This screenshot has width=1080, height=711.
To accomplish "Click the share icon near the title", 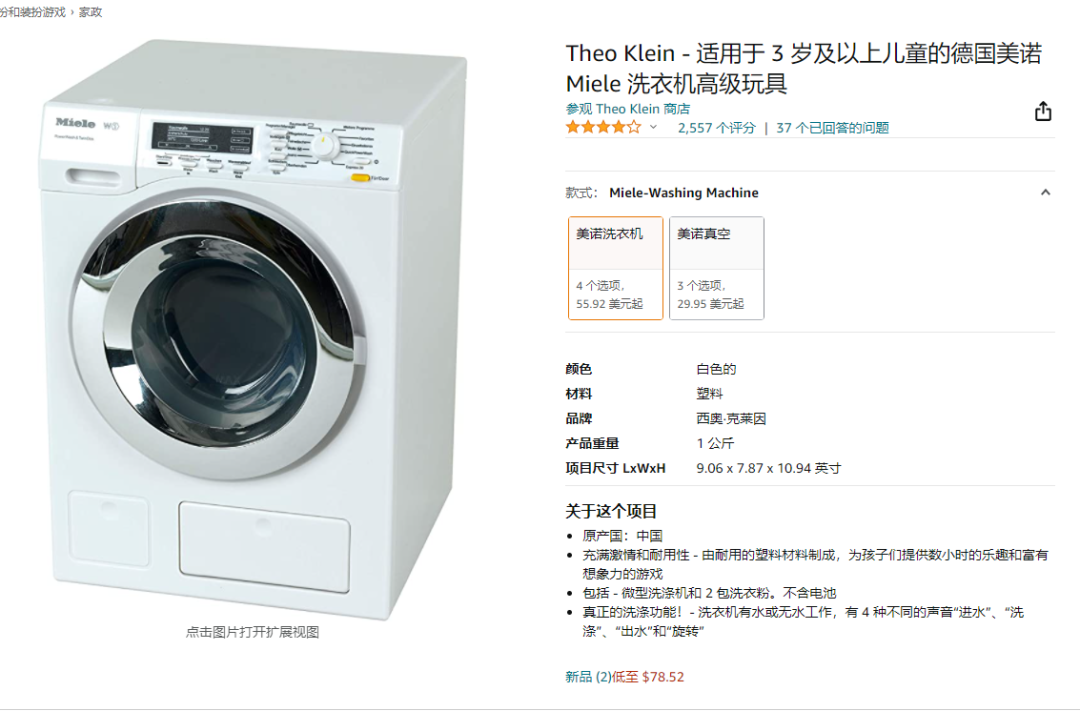I will pyautogui.click(x=1044, y=110).
